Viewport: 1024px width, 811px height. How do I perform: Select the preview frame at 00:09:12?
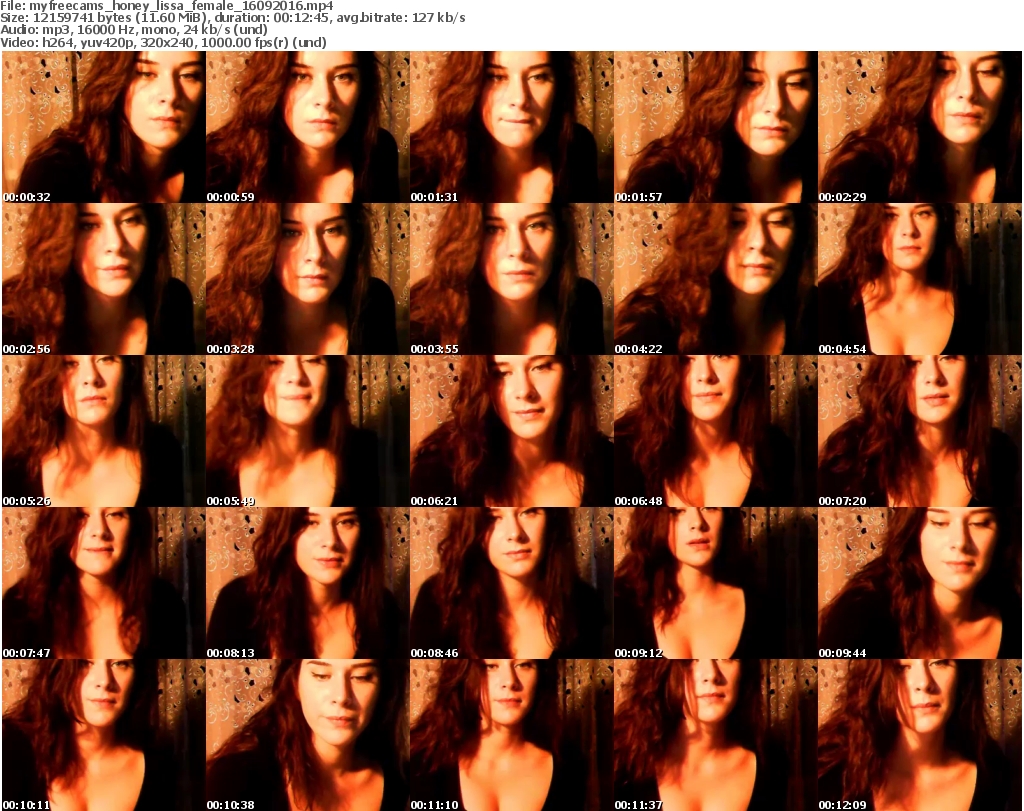click(716, 583)
